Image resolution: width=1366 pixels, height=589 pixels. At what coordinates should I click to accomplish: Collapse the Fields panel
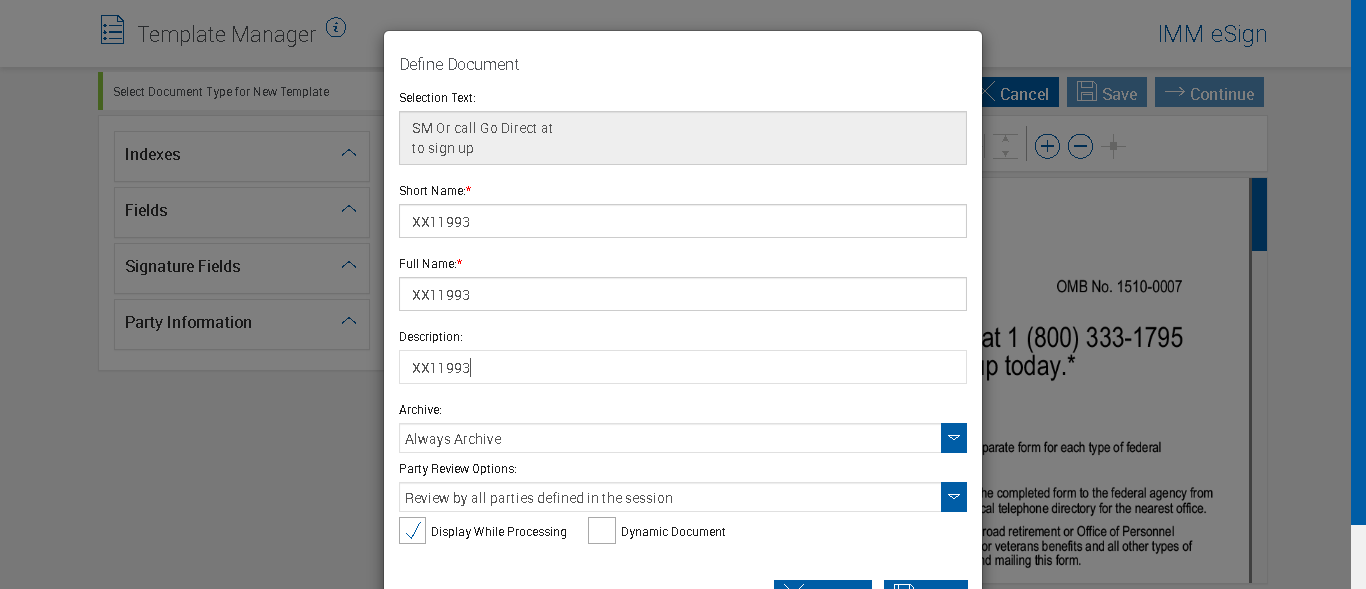coord(348,210)
